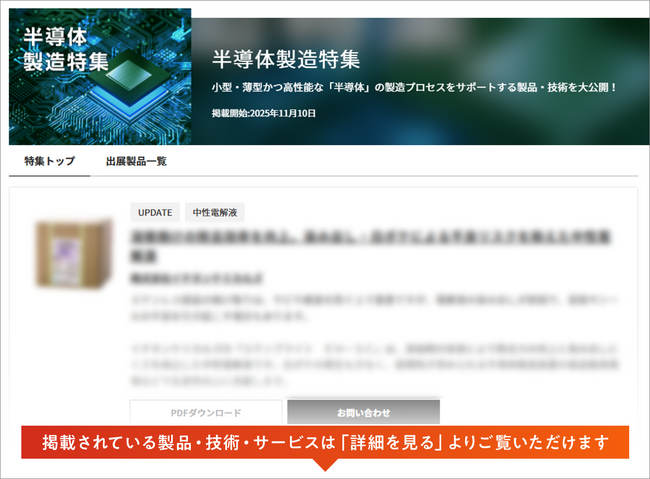Click the お問い合わせ button
The width and height of the screenshot is (650, 479).
click(x=364, y=413)
